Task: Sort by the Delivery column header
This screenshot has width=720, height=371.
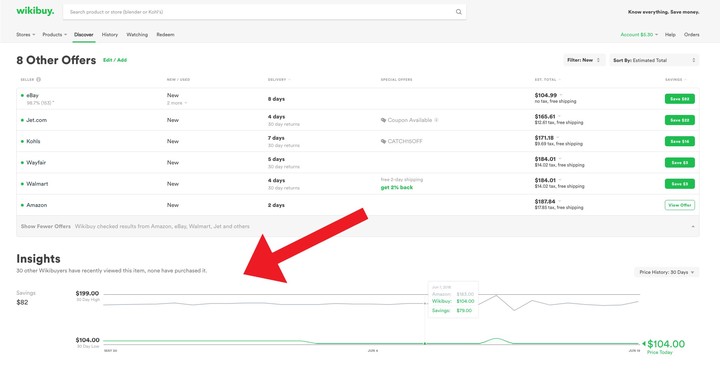Action: (x=279, y=79)
